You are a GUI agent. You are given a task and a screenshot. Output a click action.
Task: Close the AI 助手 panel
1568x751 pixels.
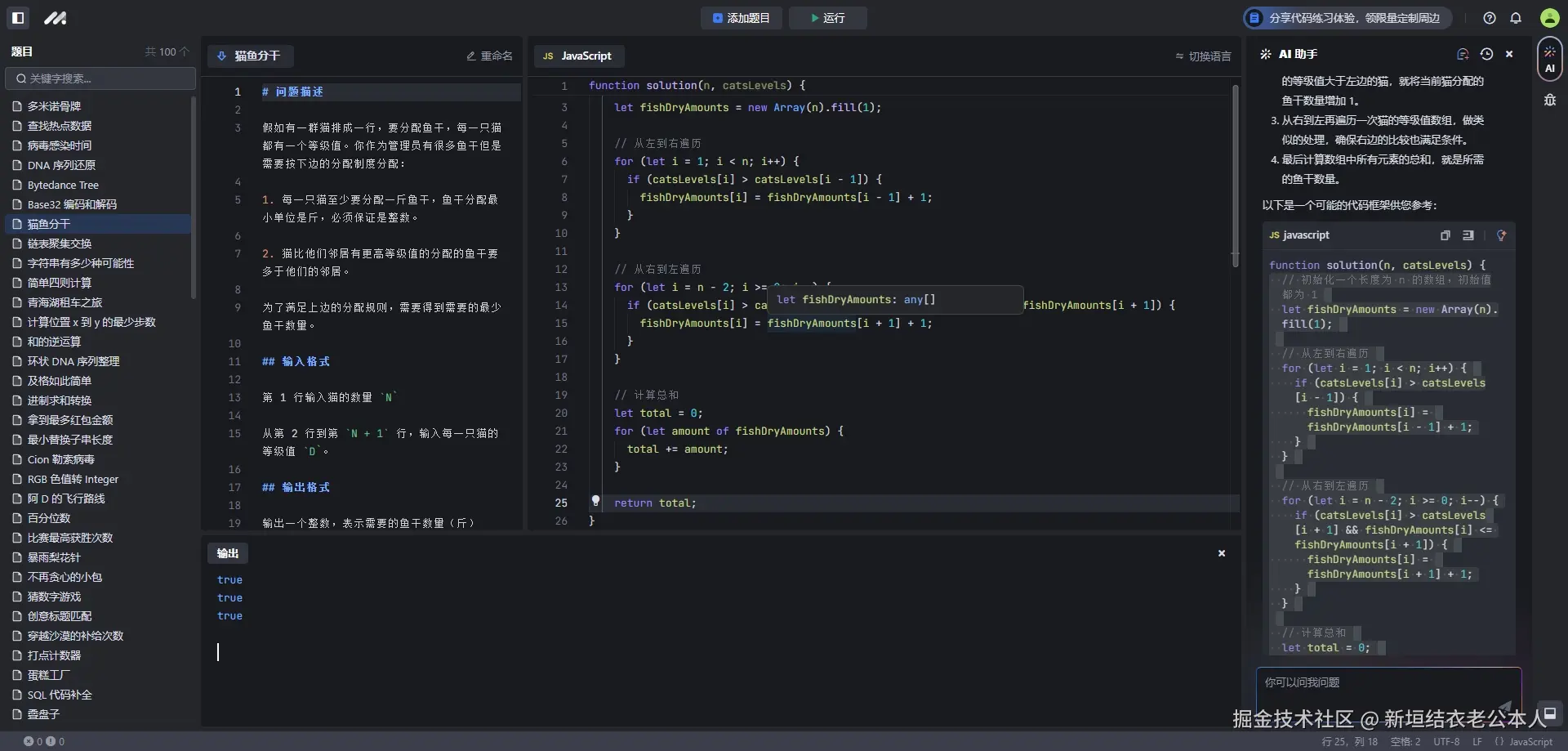[x=1509, y=54]
